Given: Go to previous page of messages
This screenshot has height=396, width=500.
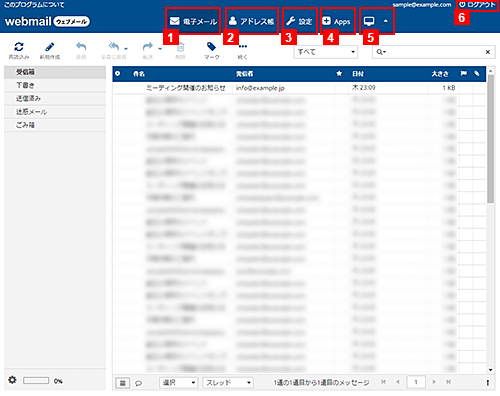Looking at the screenshot, I should point(398,382).
